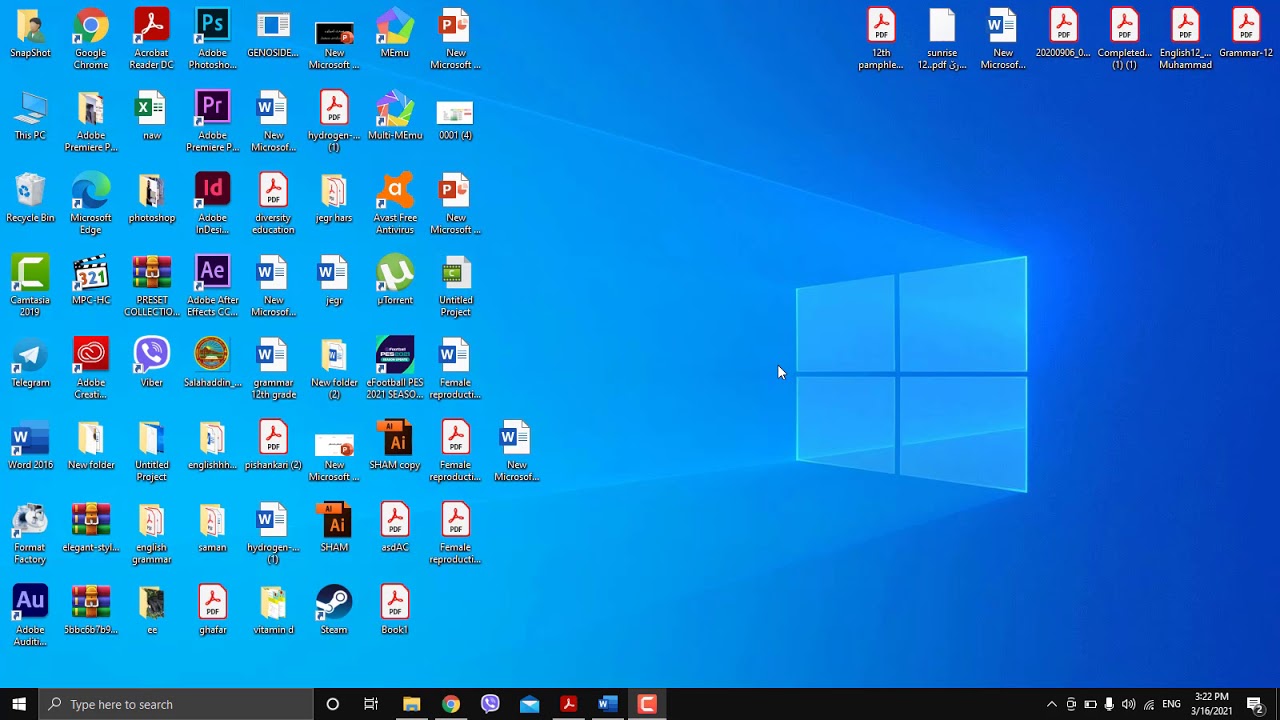The image size is (1280, 720).
Task: Select the MEmu desktop icon
Action: tap(395, 33)
